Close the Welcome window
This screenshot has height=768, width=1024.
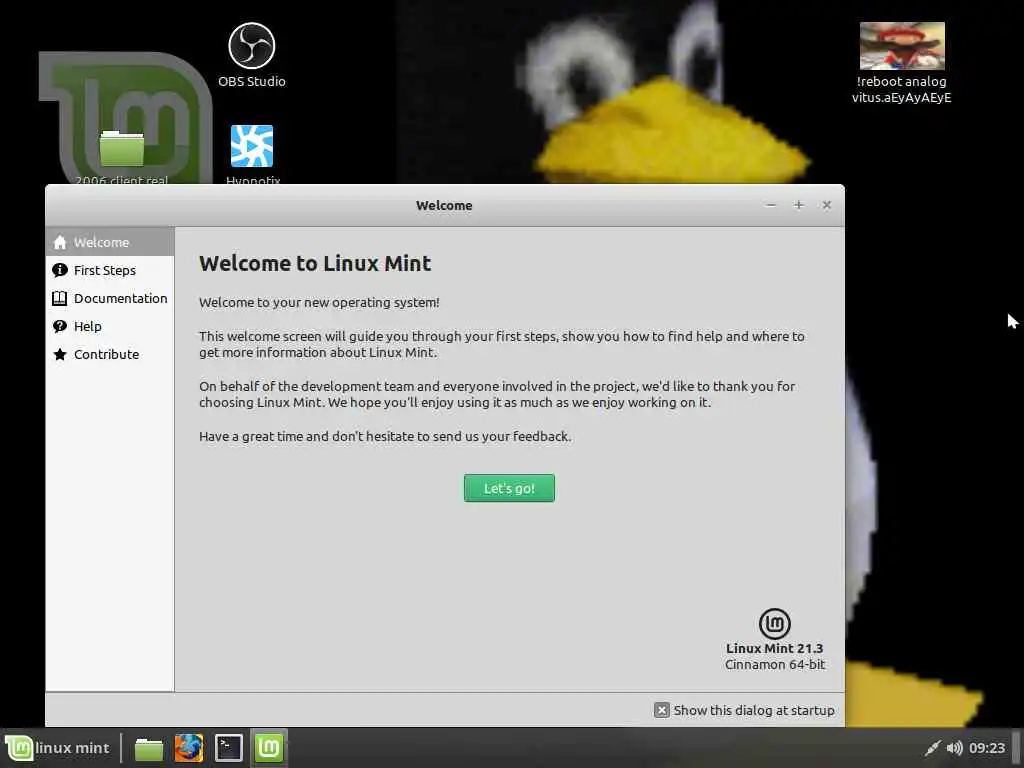[827, 205]
